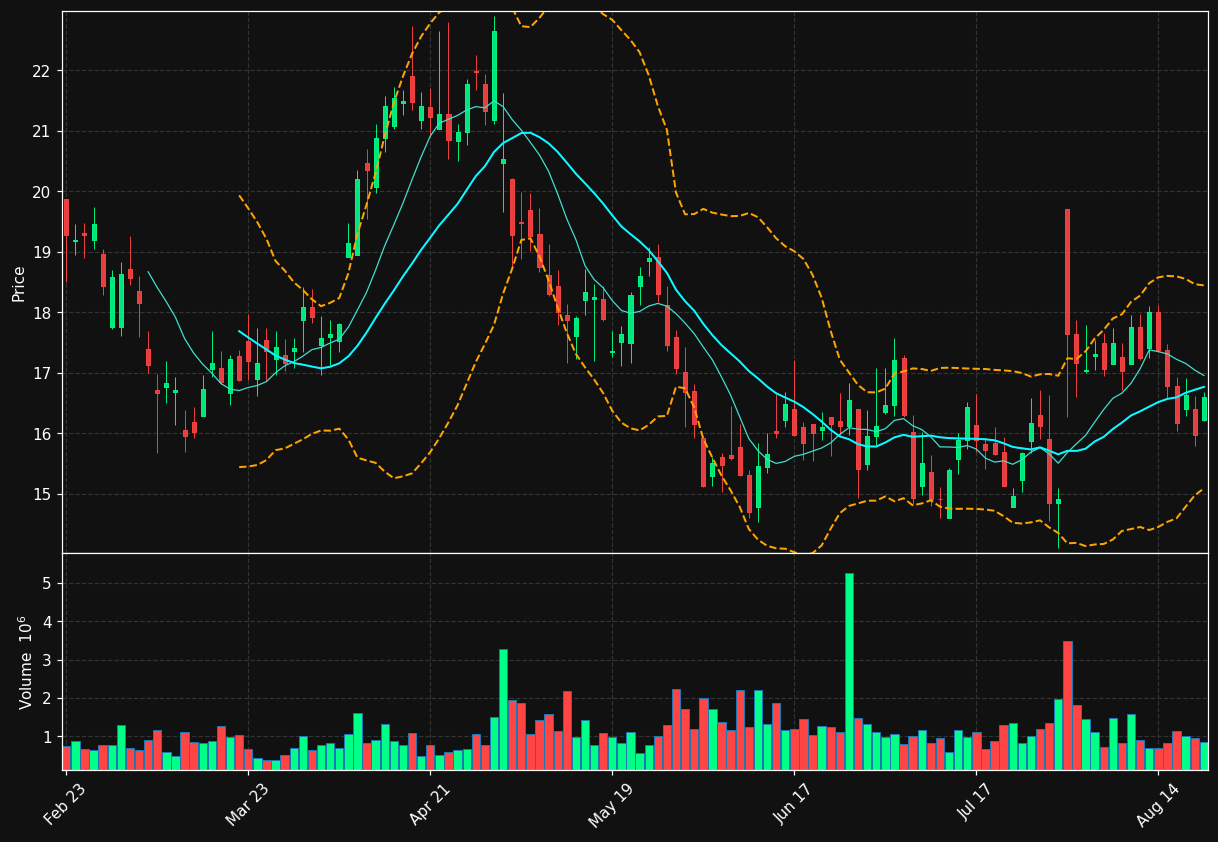Screen dimensions: 1218x842
Task: Select price tick label 21
Action: tap(41, 132)
